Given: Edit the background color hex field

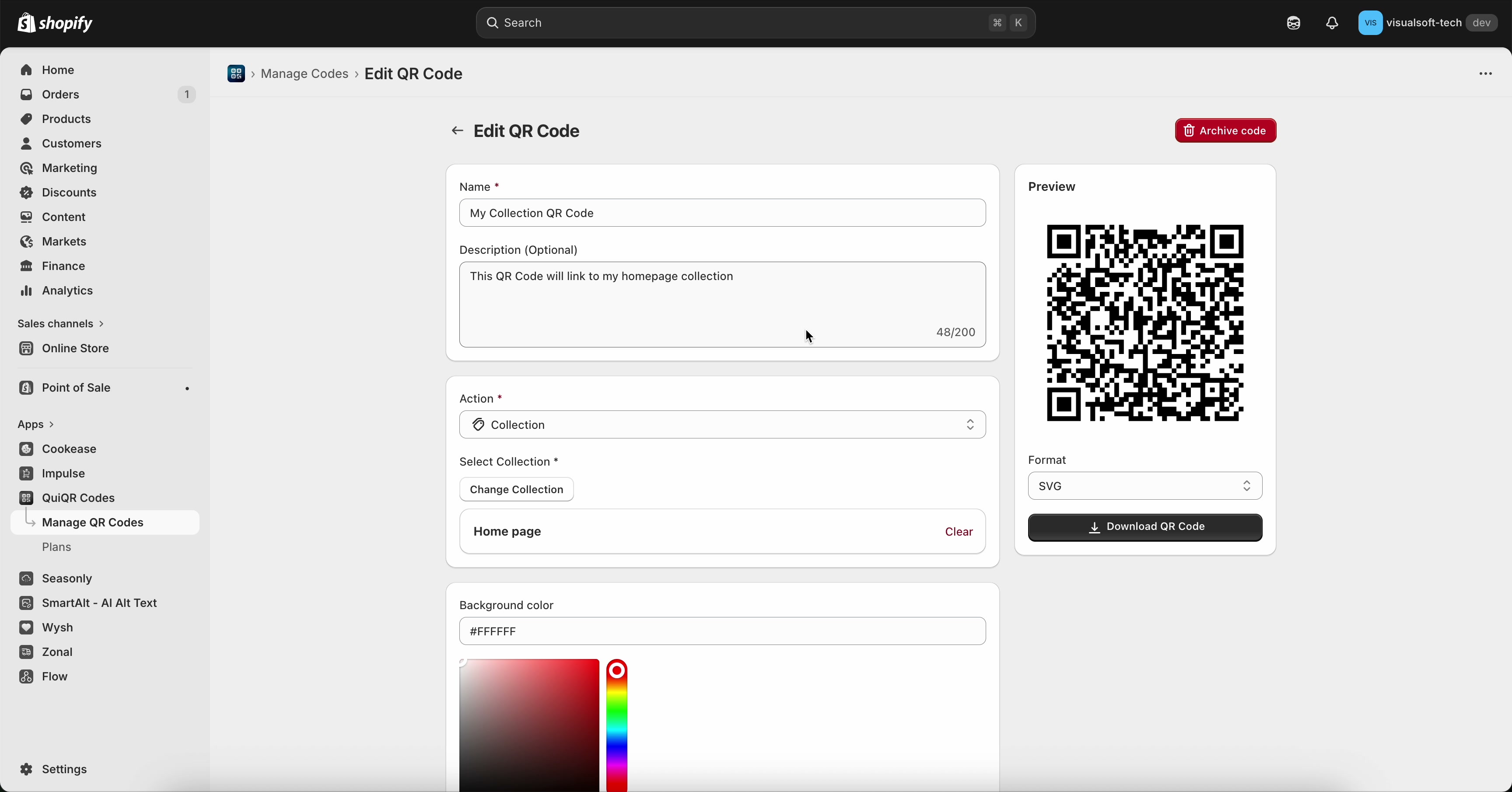Looking at the screenshot, I should [x=721, y=631].
